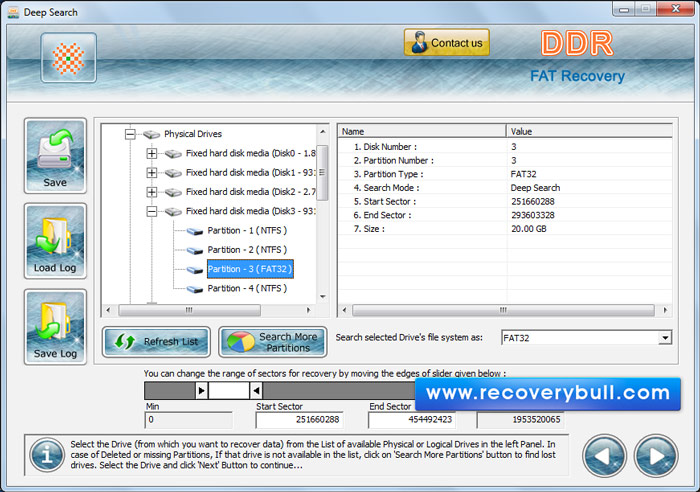Click the Save drive icon button

point(55,155)
